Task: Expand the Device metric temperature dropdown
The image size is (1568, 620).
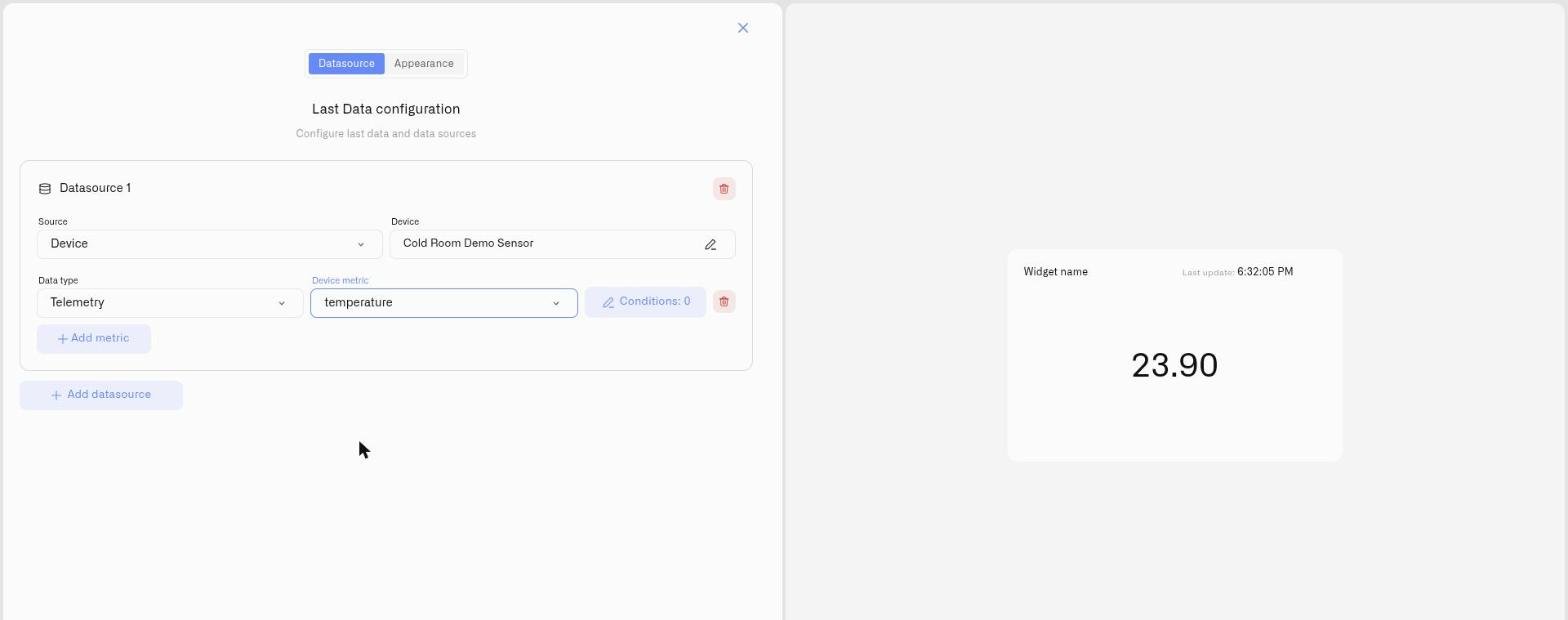Action: coord(444,303)
